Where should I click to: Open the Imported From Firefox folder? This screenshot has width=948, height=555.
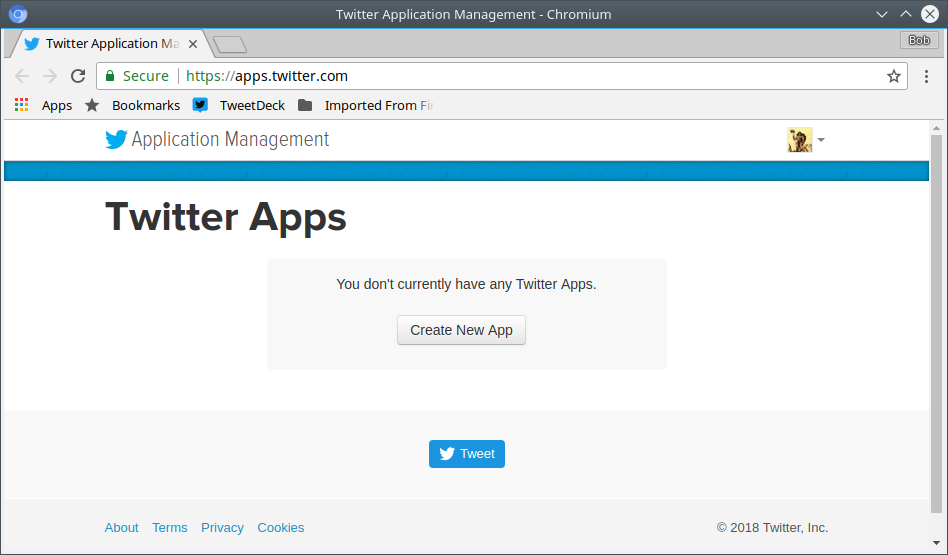pos(366,105)
